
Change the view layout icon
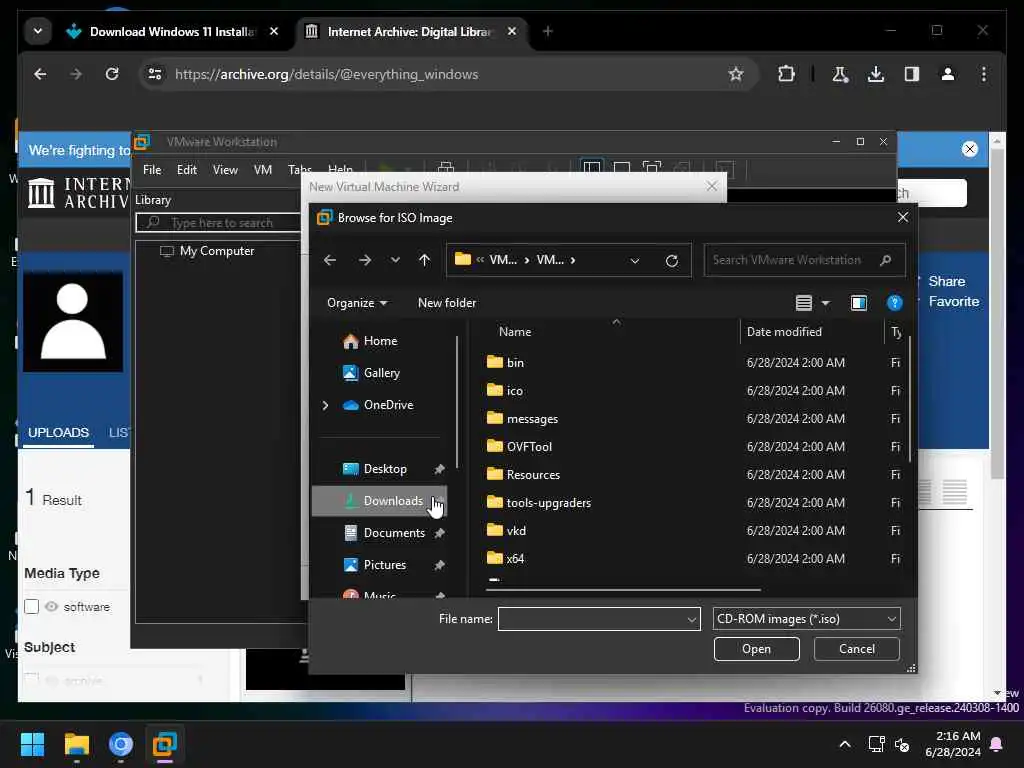[x=803, y=303]
